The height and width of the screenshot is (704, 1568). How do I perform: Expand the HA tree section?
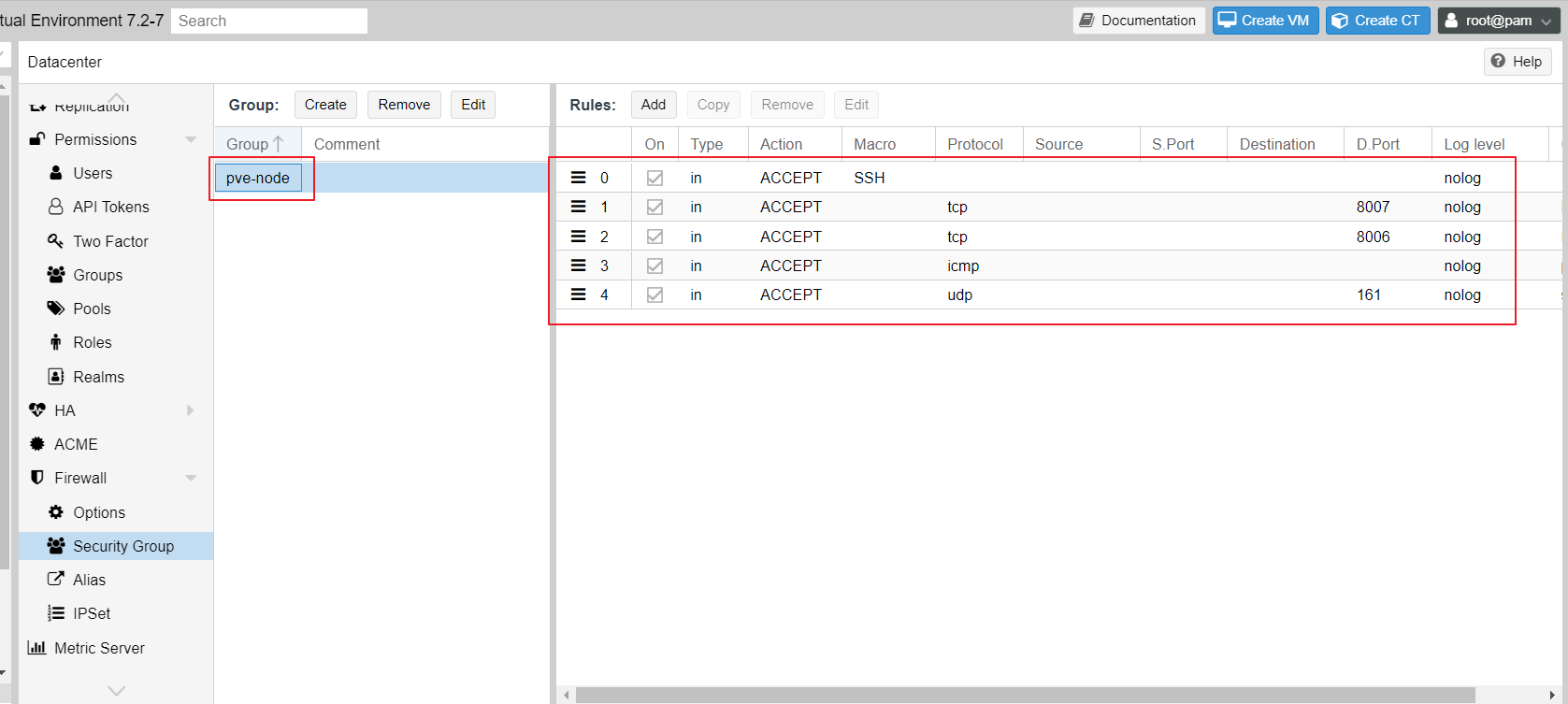(191, 410)
